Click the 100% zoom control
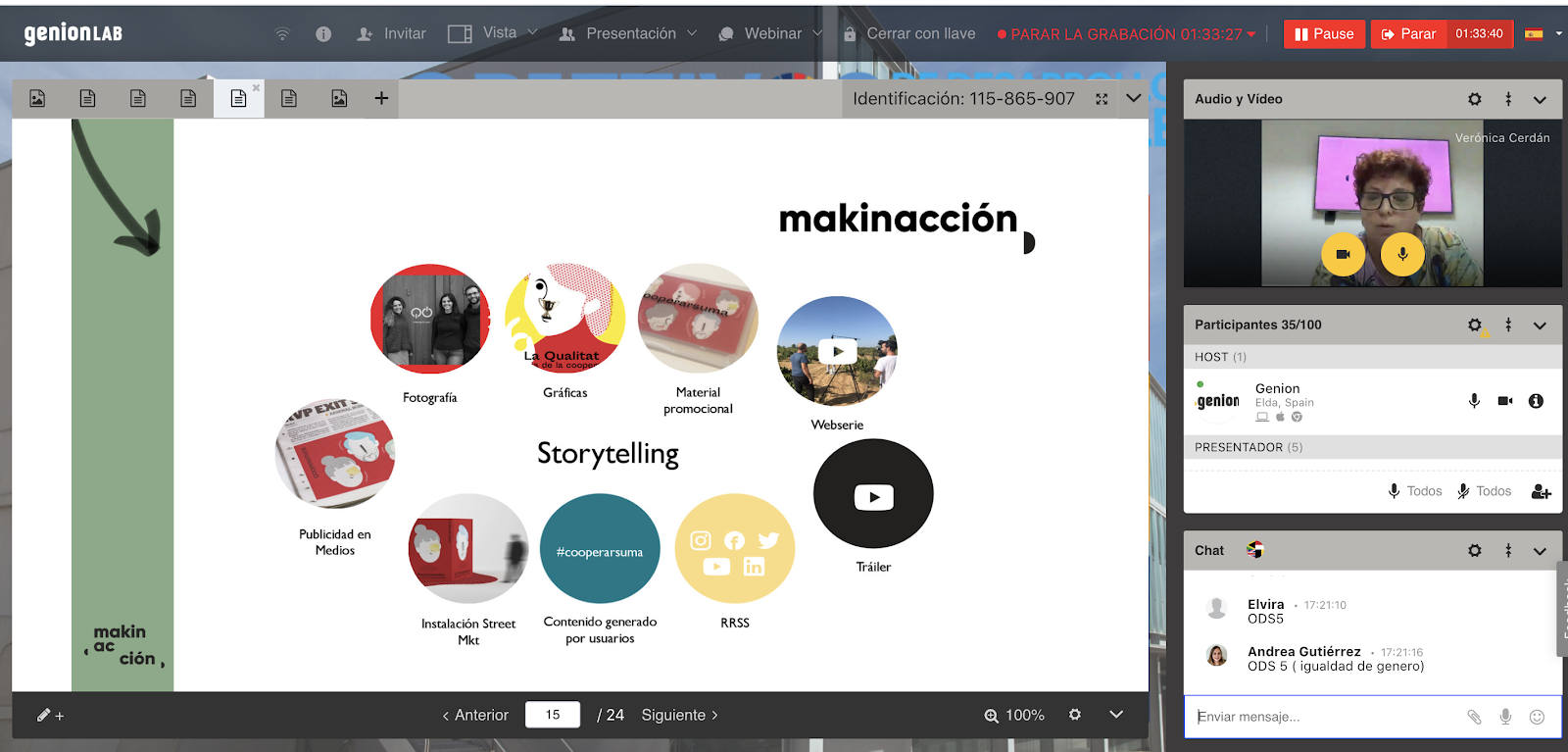Image resolution: width=1568 pixels, height=752 pixels. [x=1014, y=716]
